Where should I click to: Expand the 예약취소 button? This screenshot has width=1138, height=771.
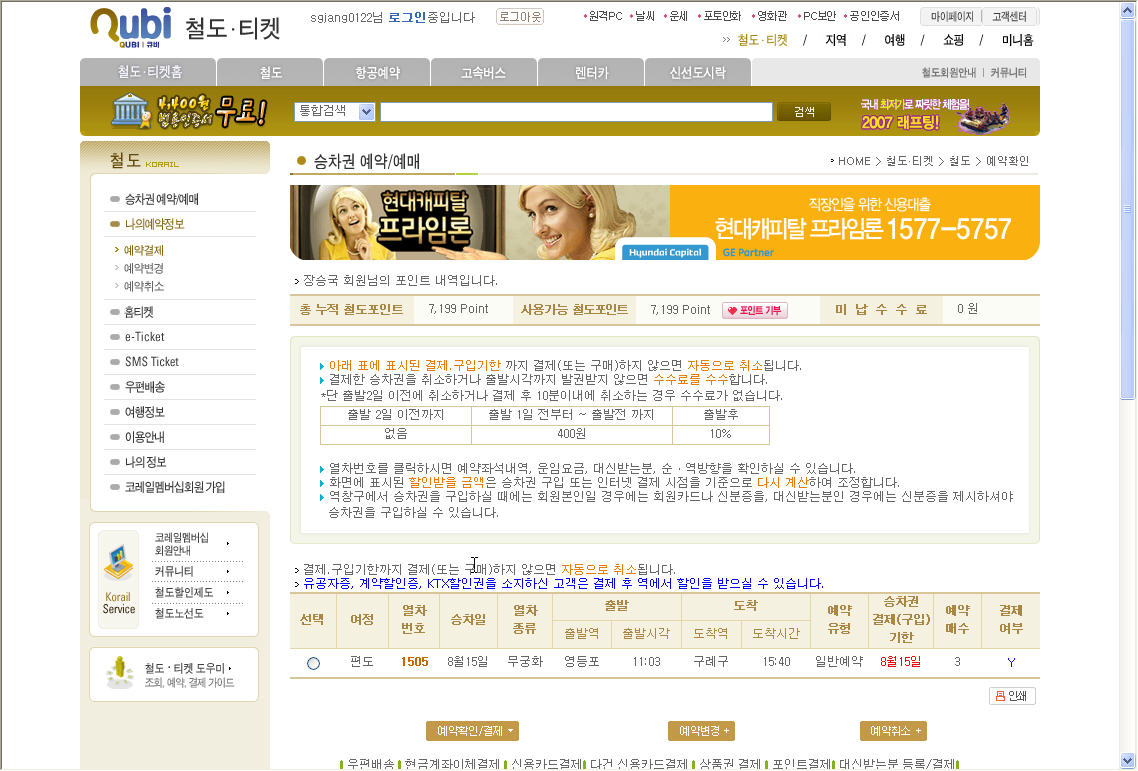[893, 731]
